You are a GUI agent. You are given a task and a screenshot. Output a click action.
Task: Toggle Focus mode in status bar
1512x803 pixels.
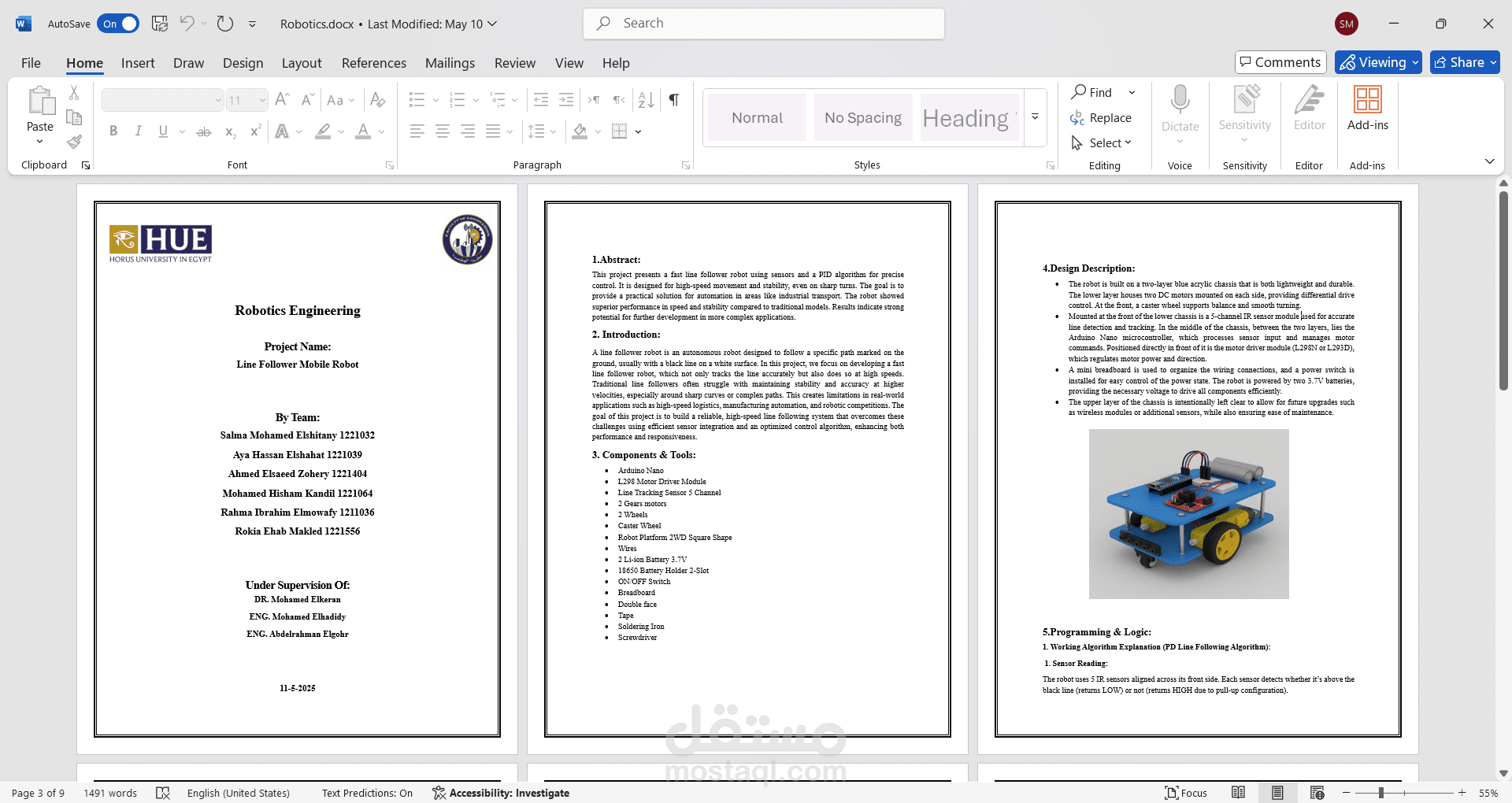[1186, 793]
